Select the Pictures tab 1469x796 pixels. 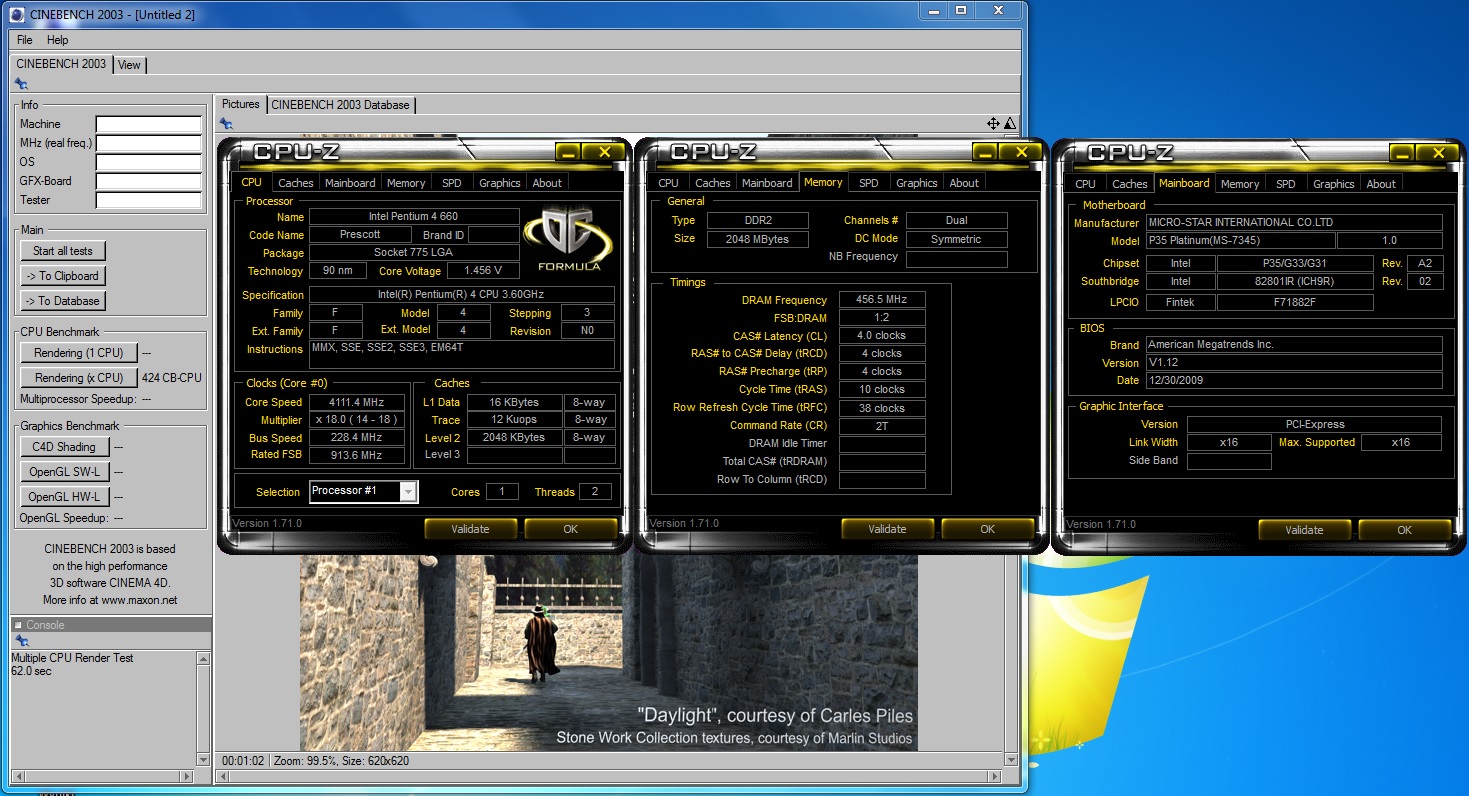[240, 104]
